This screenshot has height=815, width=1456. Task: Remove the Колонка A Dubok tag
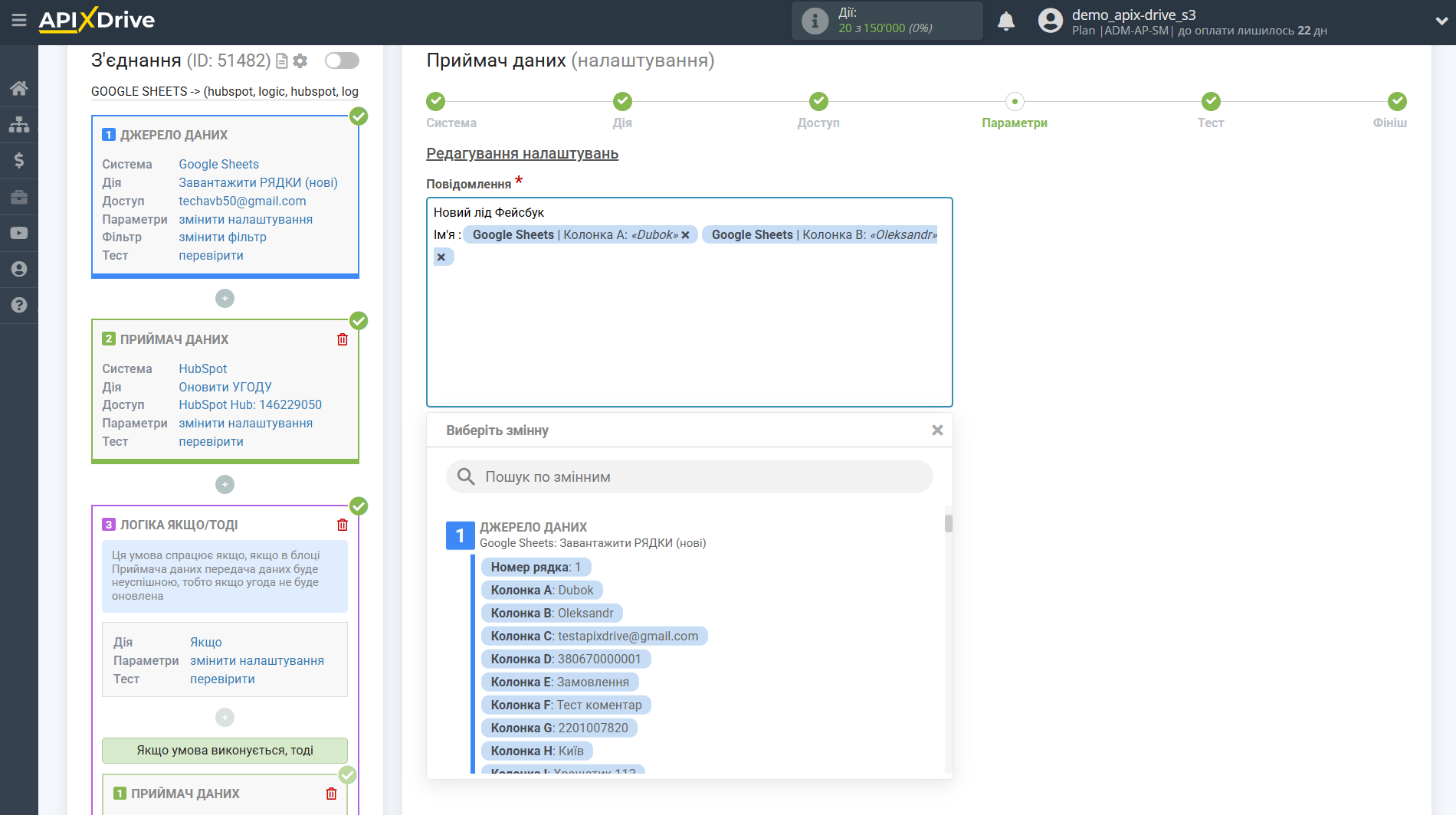point(686,235)
